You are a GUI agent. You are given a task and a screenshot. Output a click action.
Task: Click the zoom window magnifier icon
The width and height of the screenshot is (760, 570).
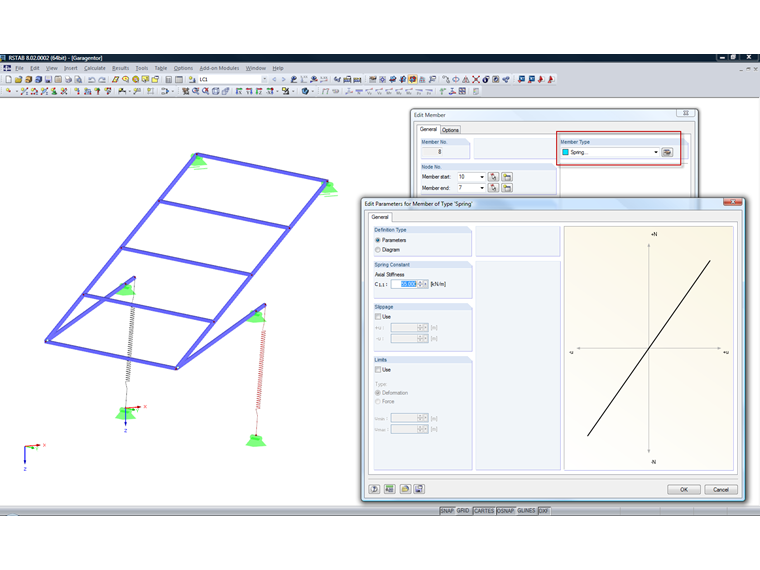tap(195, 91)
